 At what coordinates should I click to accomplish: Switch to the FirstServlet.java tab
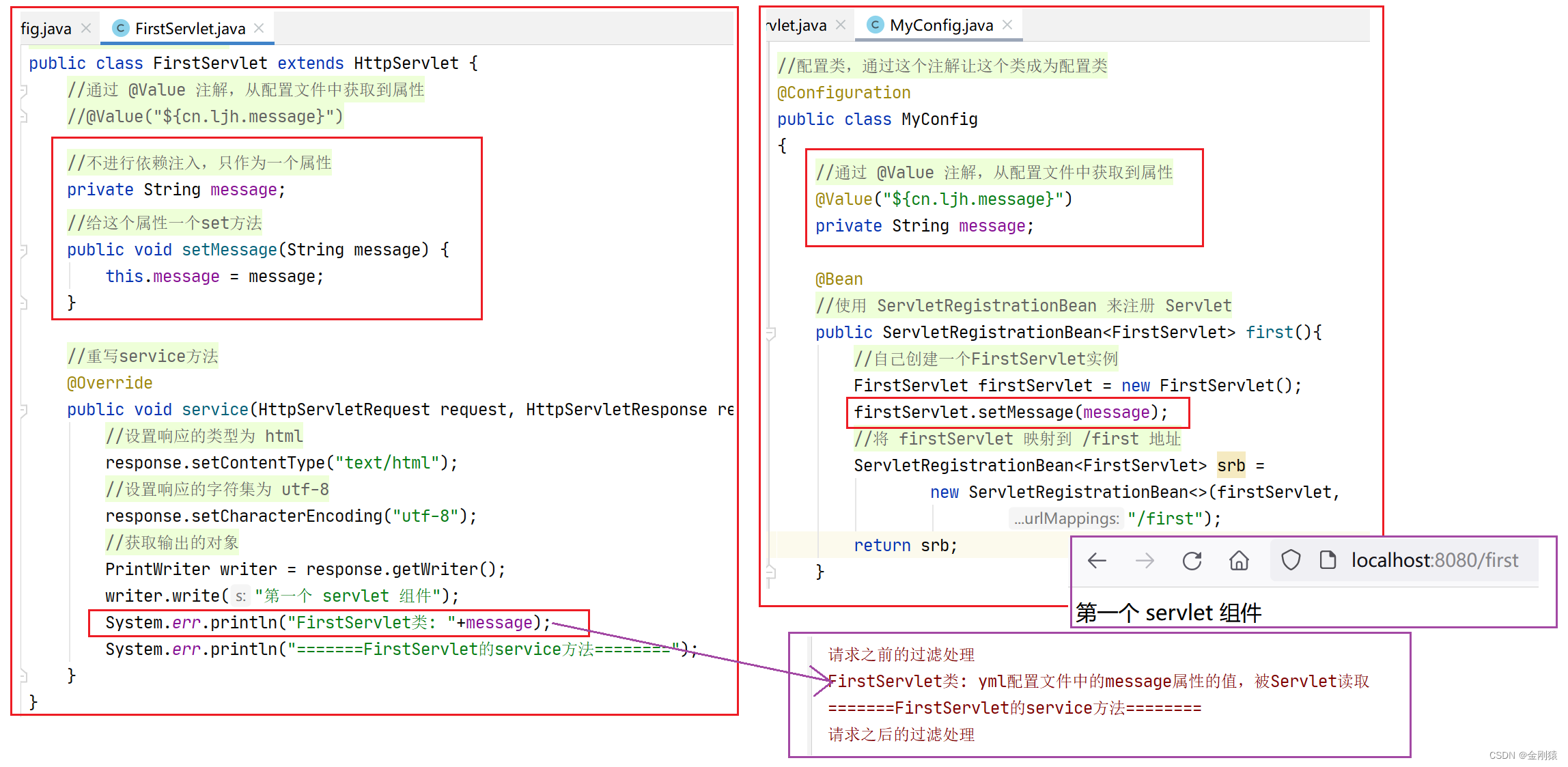(189, 28)
